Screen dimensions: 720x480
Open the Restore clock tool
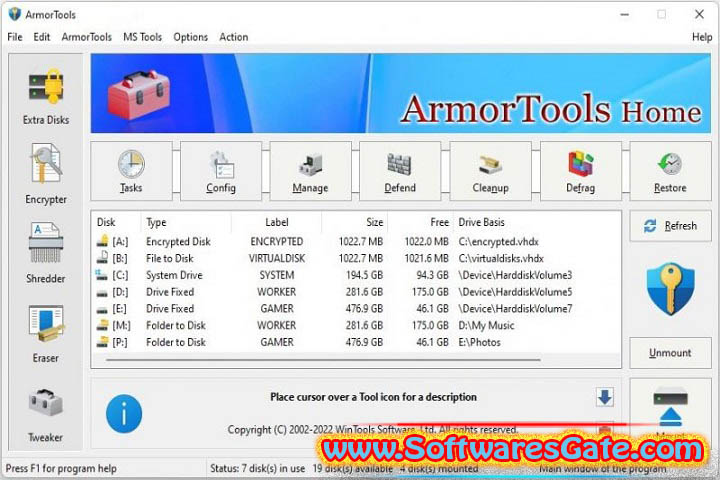coord(670,171)
